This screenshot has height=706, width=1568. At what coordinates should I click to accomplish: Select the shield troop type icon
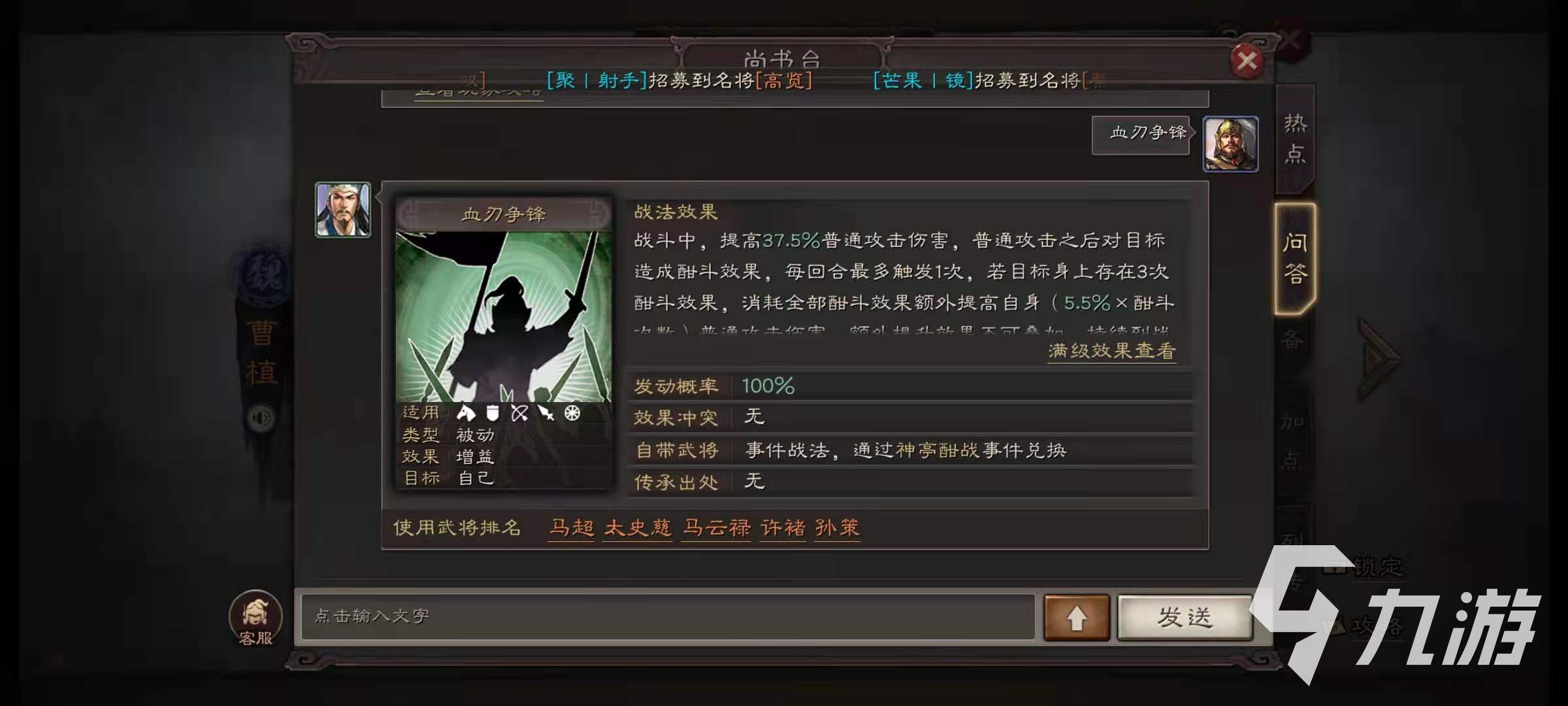pos(493,412)
